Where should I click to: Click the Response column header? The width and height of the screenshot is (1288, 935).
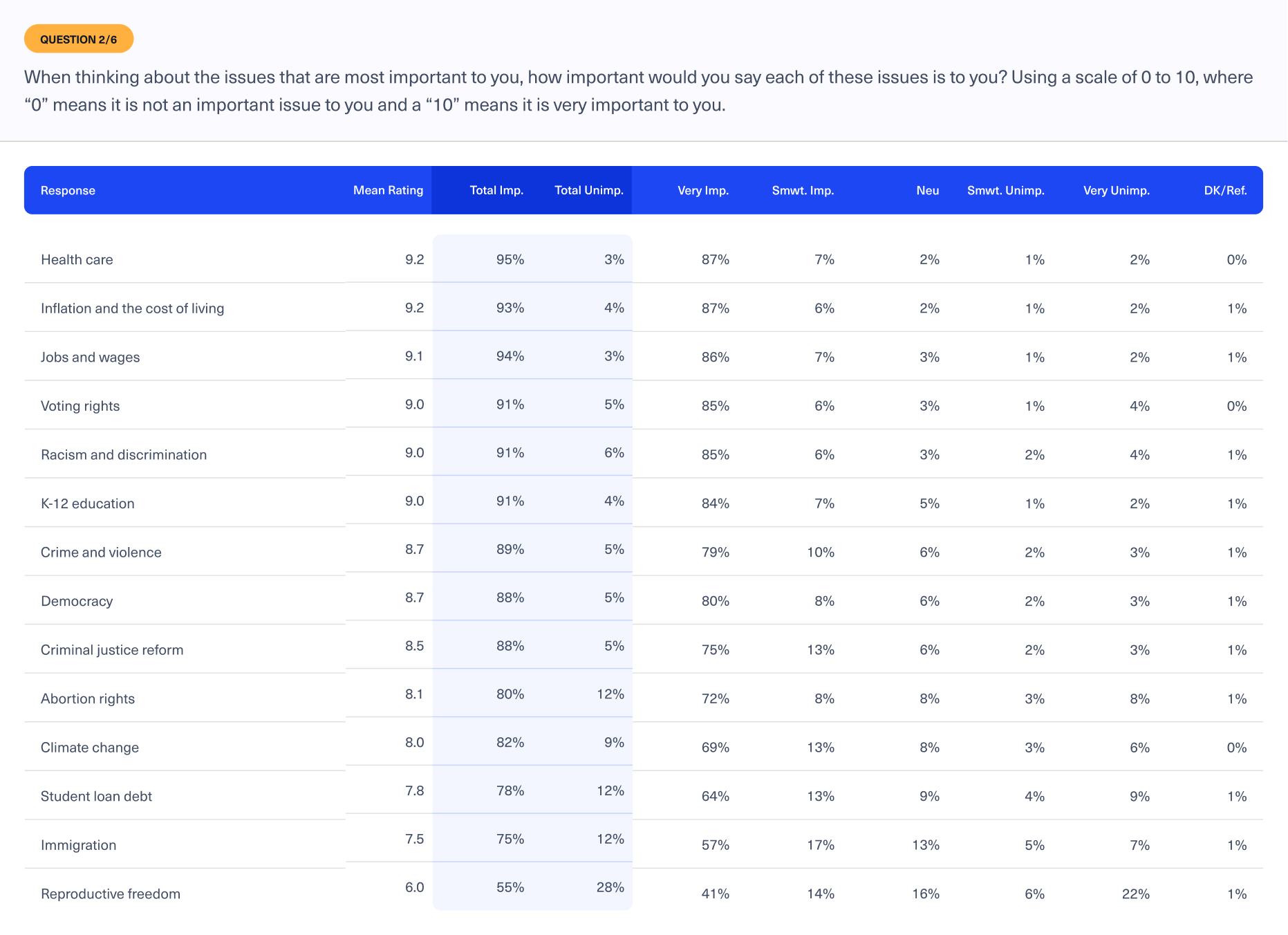pyautogui.click(x=68, y=191)
